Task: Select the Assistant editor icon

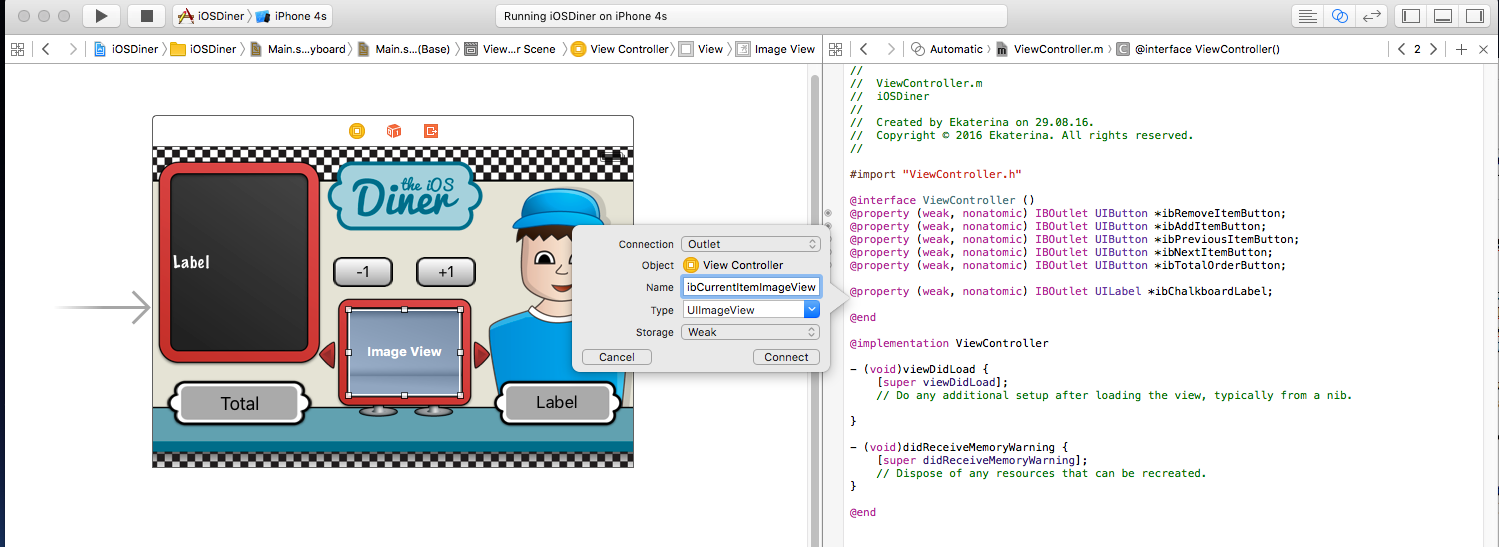Action: (1339, 16)
